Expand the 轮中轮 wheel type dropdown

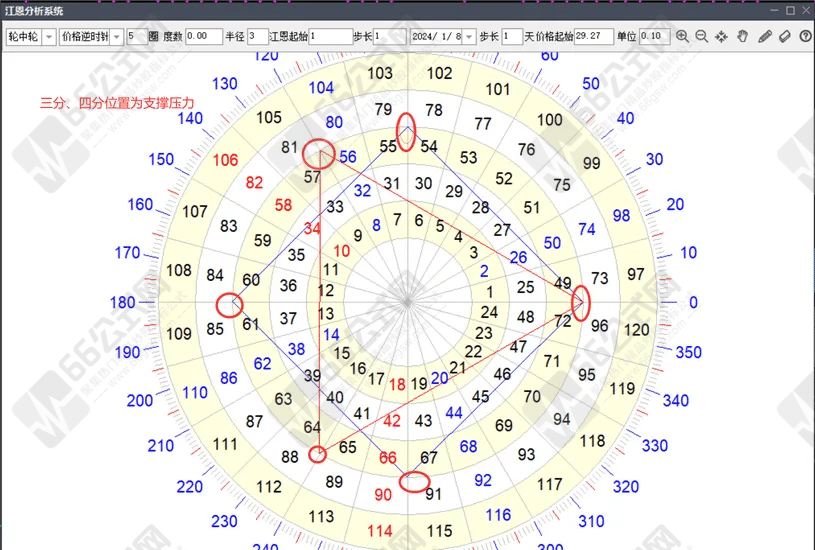49,36
